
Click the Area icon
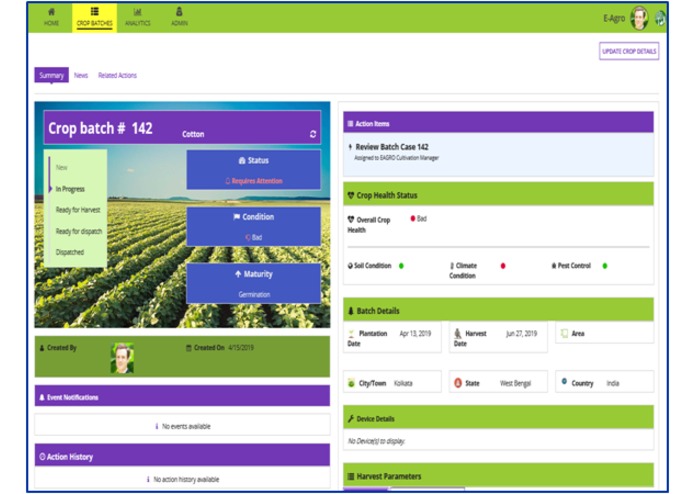pos(564,333)
